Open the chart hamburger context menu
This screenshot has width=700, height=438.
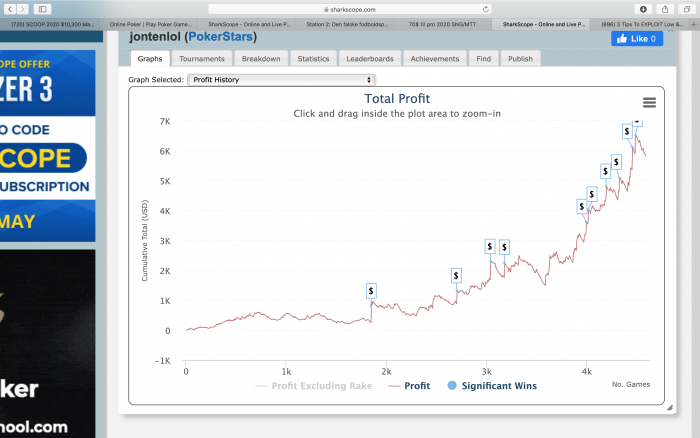point(649,103)
